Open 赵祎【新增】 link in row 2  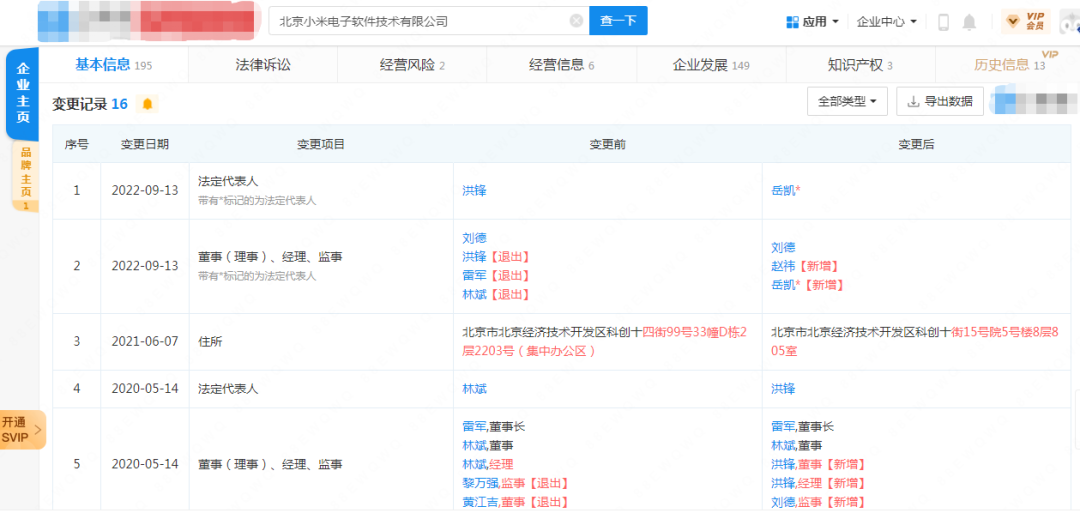[805, 266]
